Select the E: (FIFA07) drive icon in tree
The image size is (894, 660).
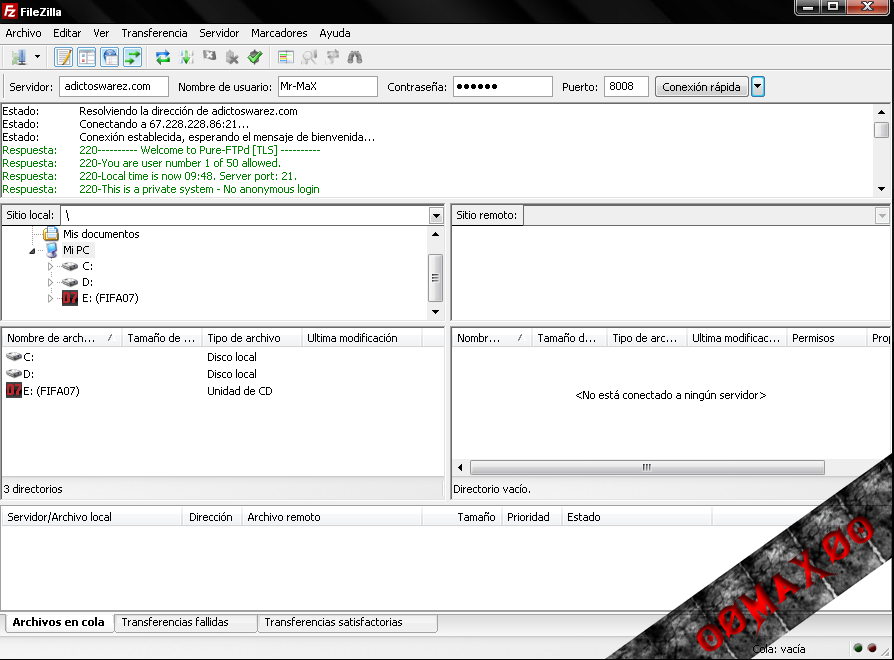coord(70,298)
